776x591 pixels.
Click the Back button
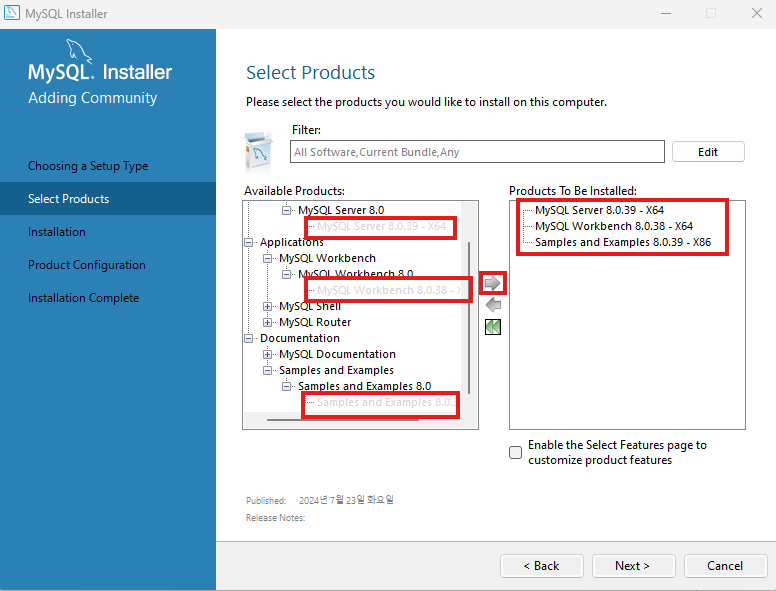click(x=541, y=566)
